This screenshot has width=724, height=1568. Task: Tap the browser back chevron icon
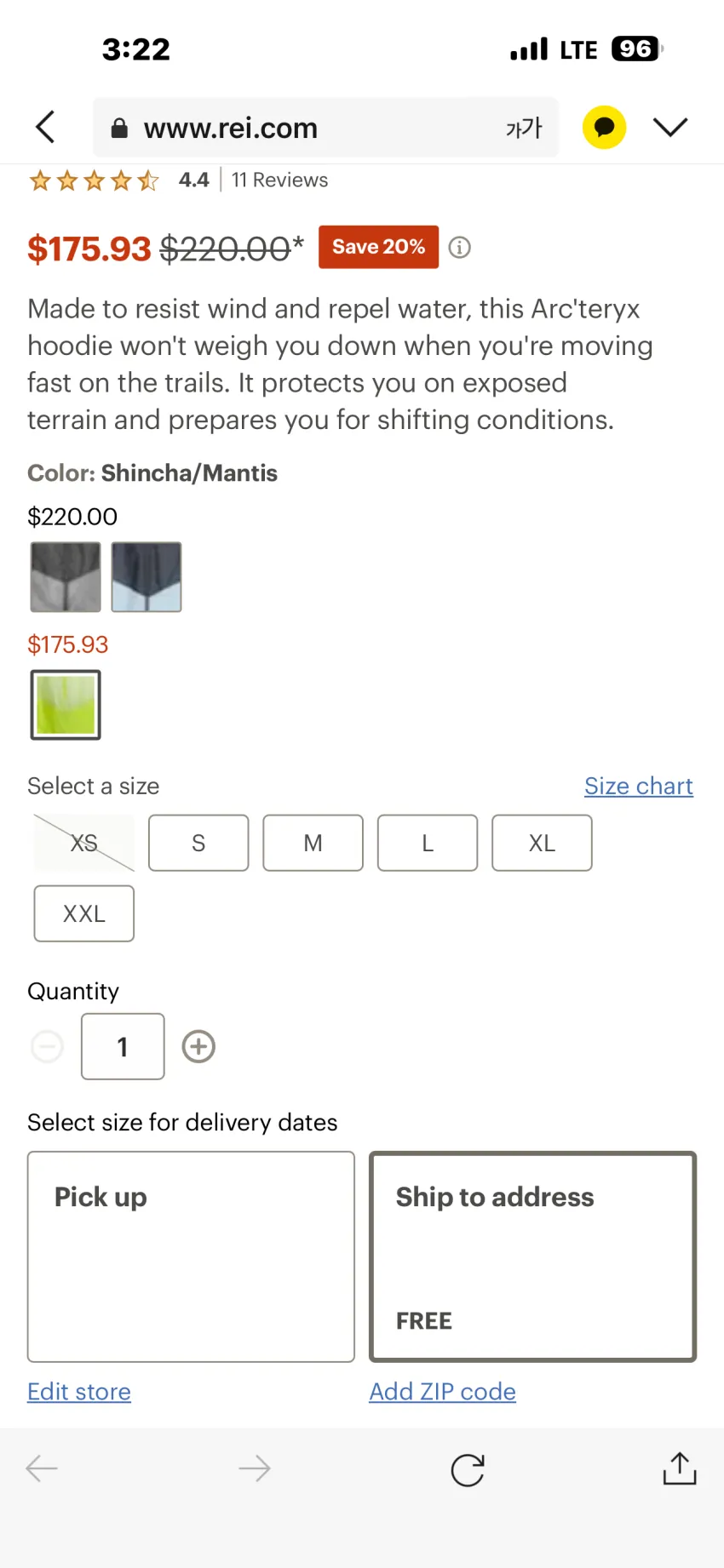(46, 127)
